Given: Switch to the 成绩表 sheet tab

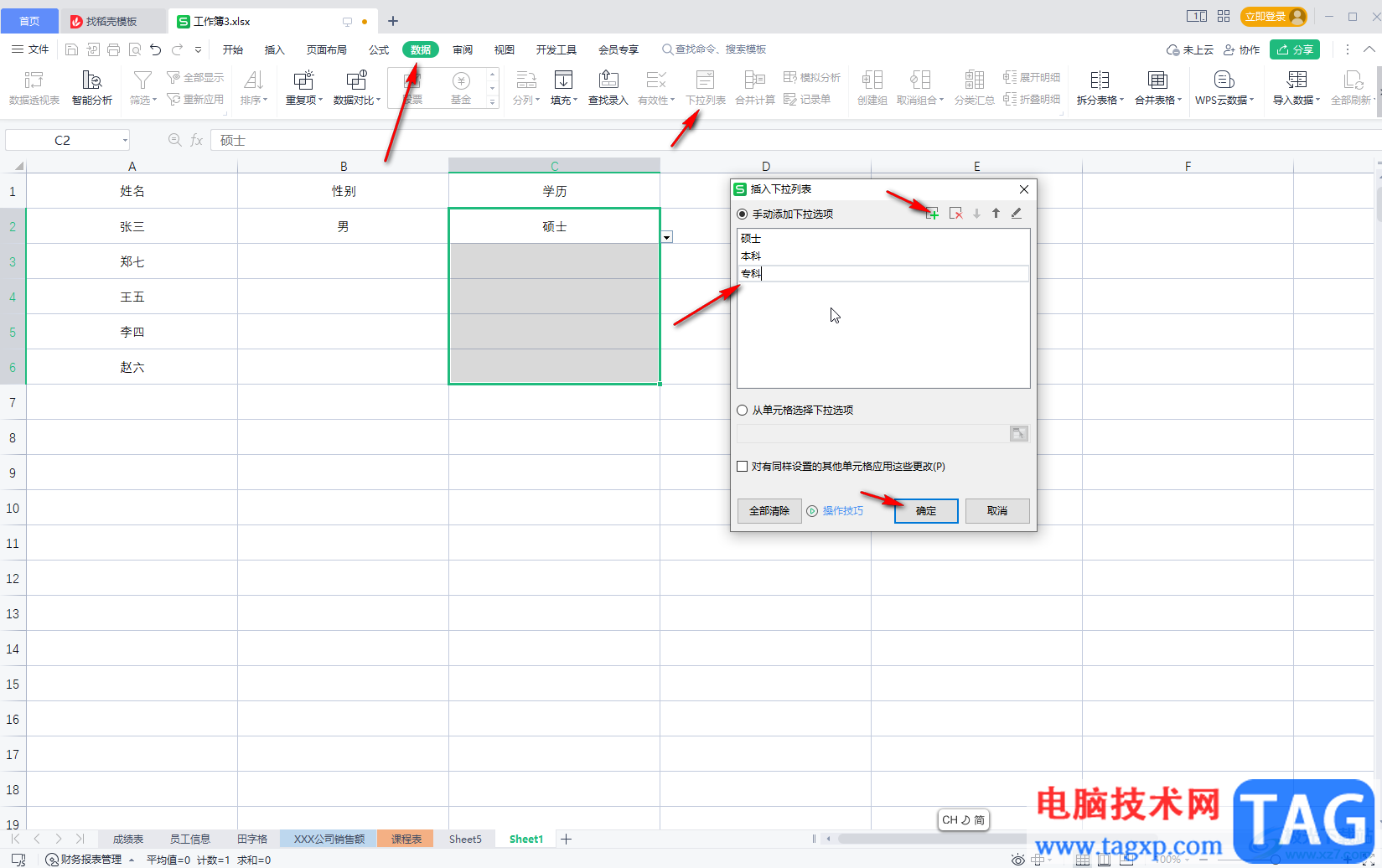Looking at the screenshot, I should [128, 839].
